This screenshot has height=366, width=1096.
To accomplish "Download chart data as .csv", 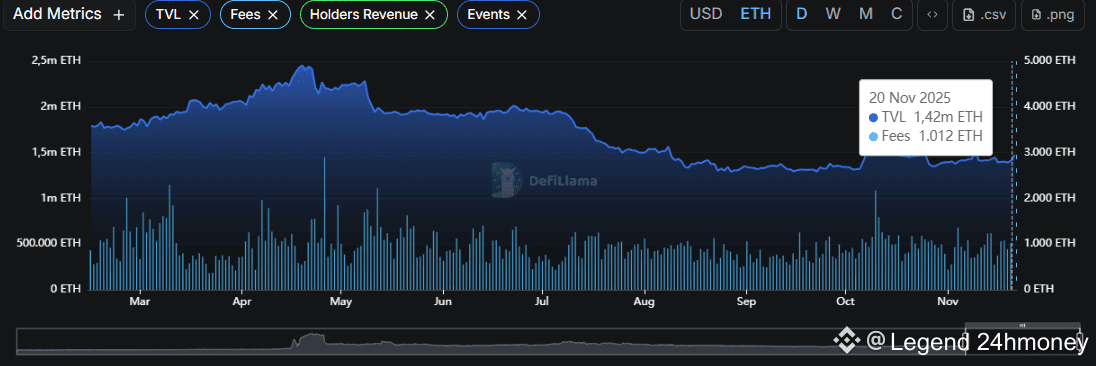I will (983, 15).
